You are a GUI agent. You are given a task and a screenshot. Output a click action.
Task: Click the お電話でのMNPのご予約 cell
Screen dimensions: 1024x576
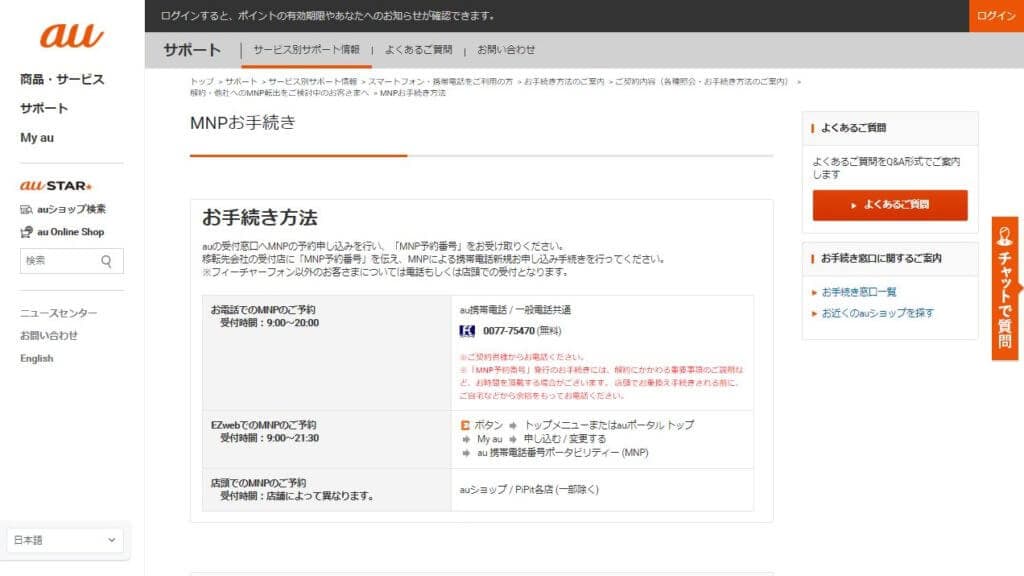click(x=327, y=353)
